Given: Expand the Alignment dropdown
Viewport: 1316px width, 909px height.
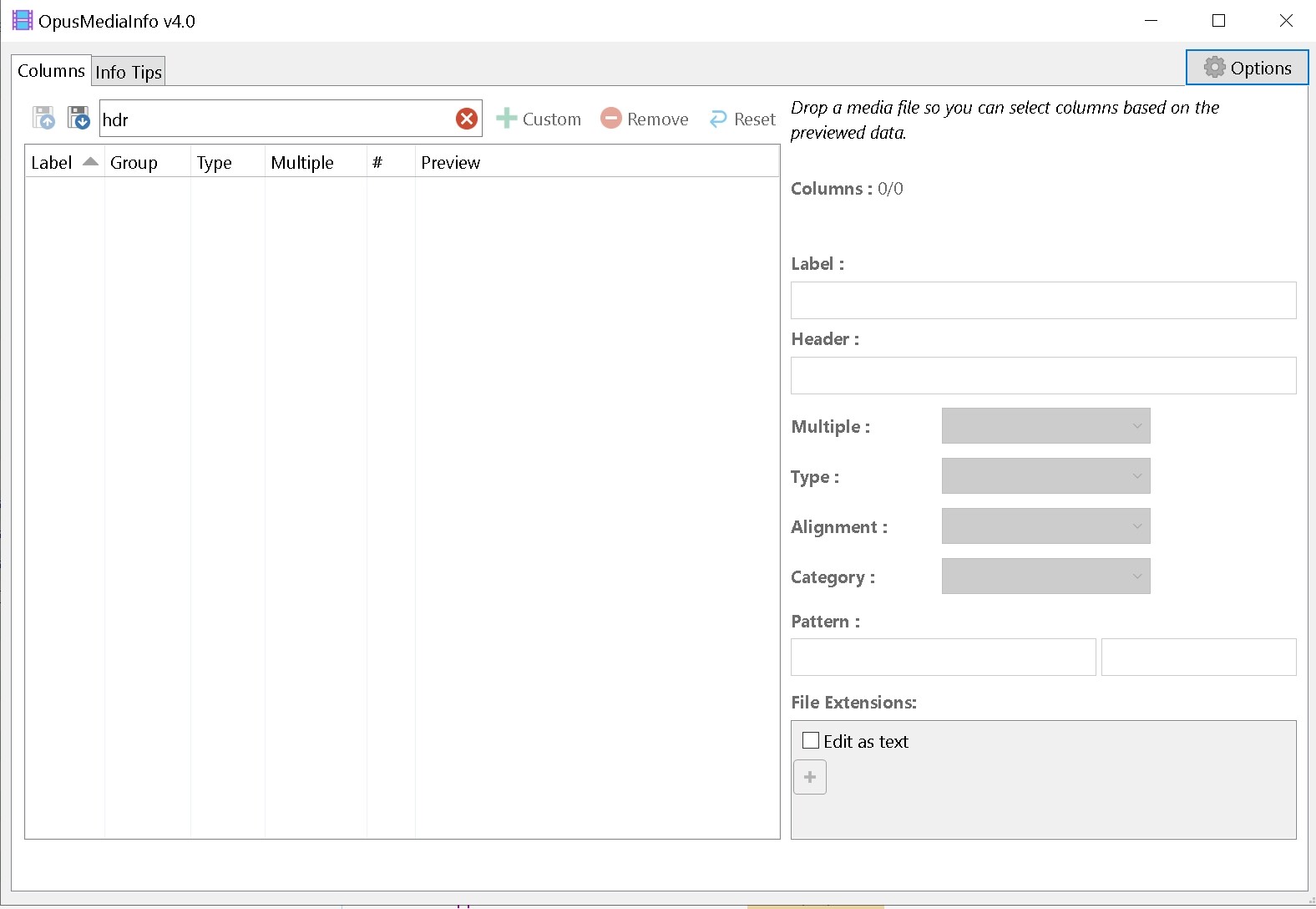Looking at the screenshot, I should click(x=1045, y=526).
